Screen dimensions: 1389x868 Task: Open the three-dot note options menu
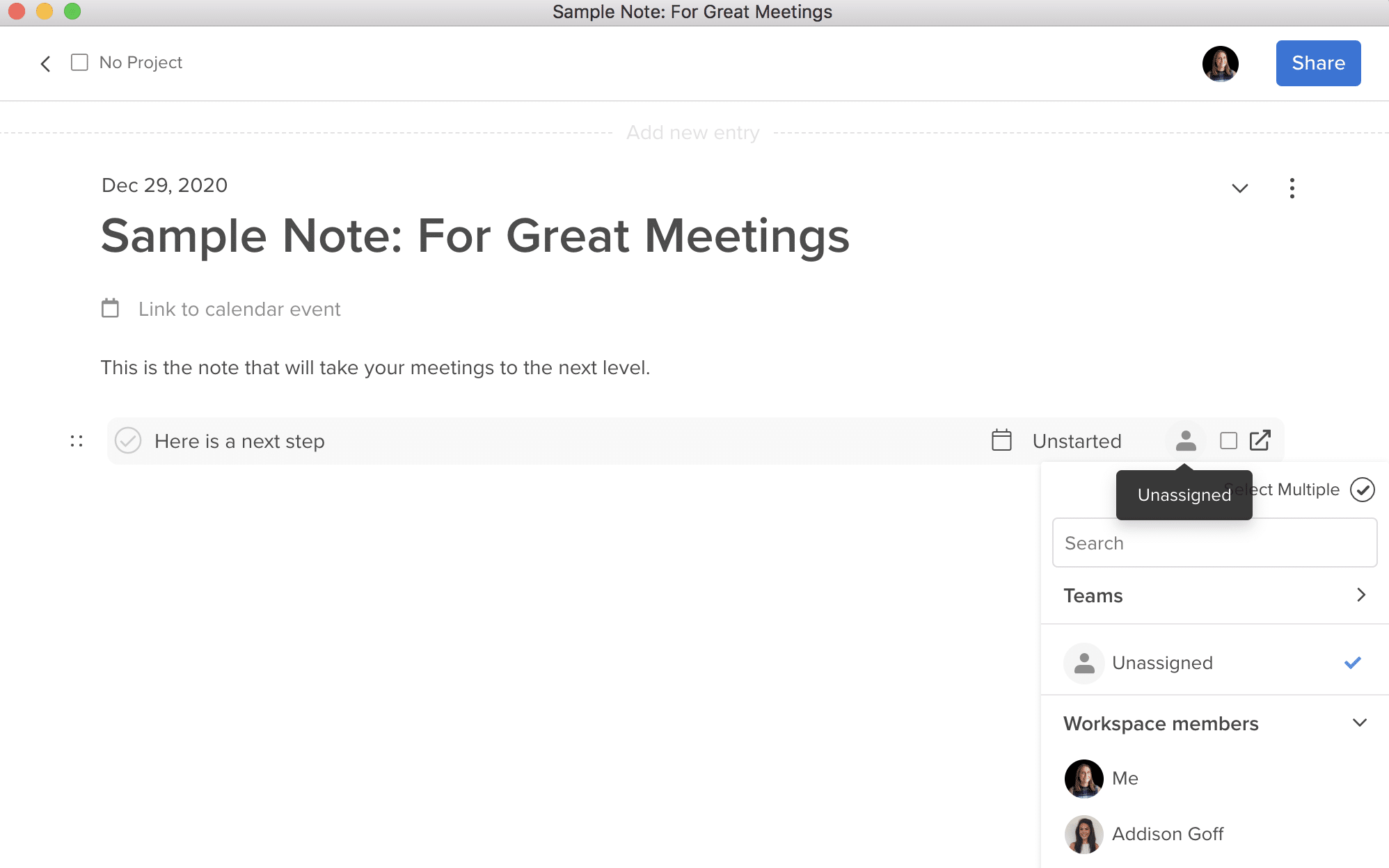click(x=1292, y=188)
